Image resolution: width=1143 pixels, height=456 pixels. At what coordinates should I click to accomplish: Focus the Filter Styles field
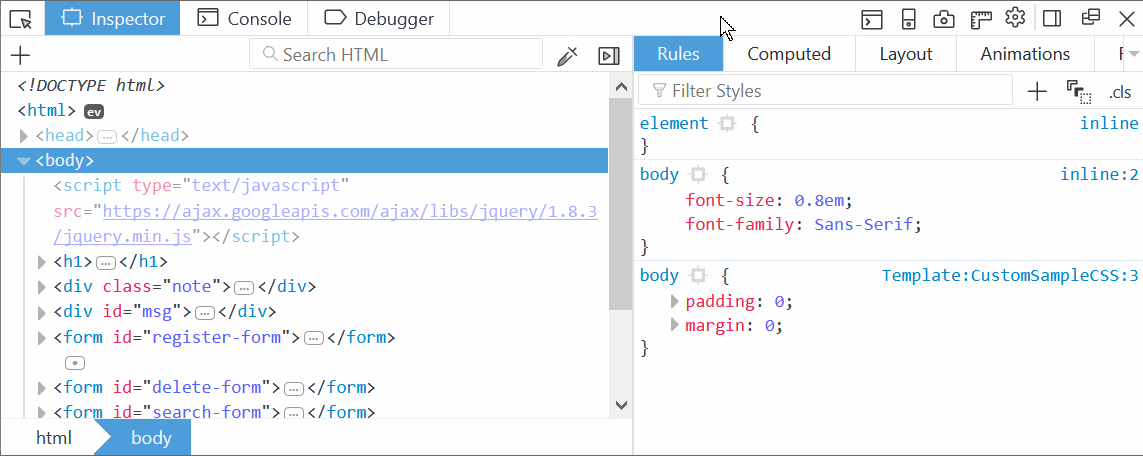point(825,91)
